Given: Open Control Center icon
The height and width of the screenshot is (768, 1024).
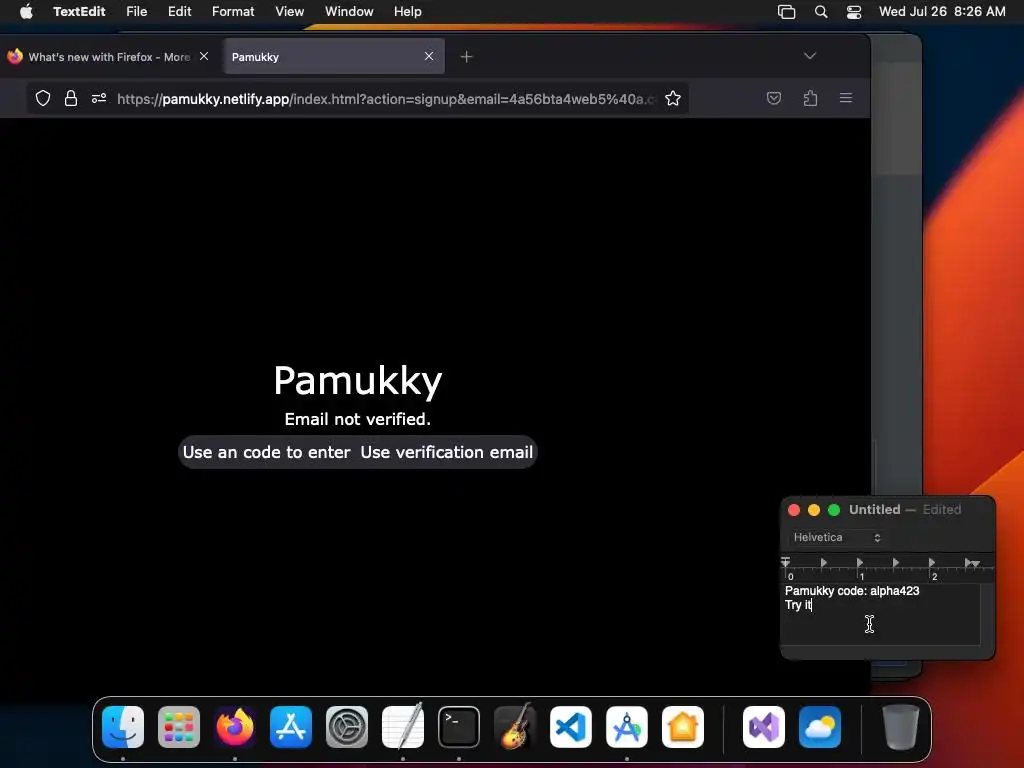Looking at the screenshot, I should coord(854,12).
